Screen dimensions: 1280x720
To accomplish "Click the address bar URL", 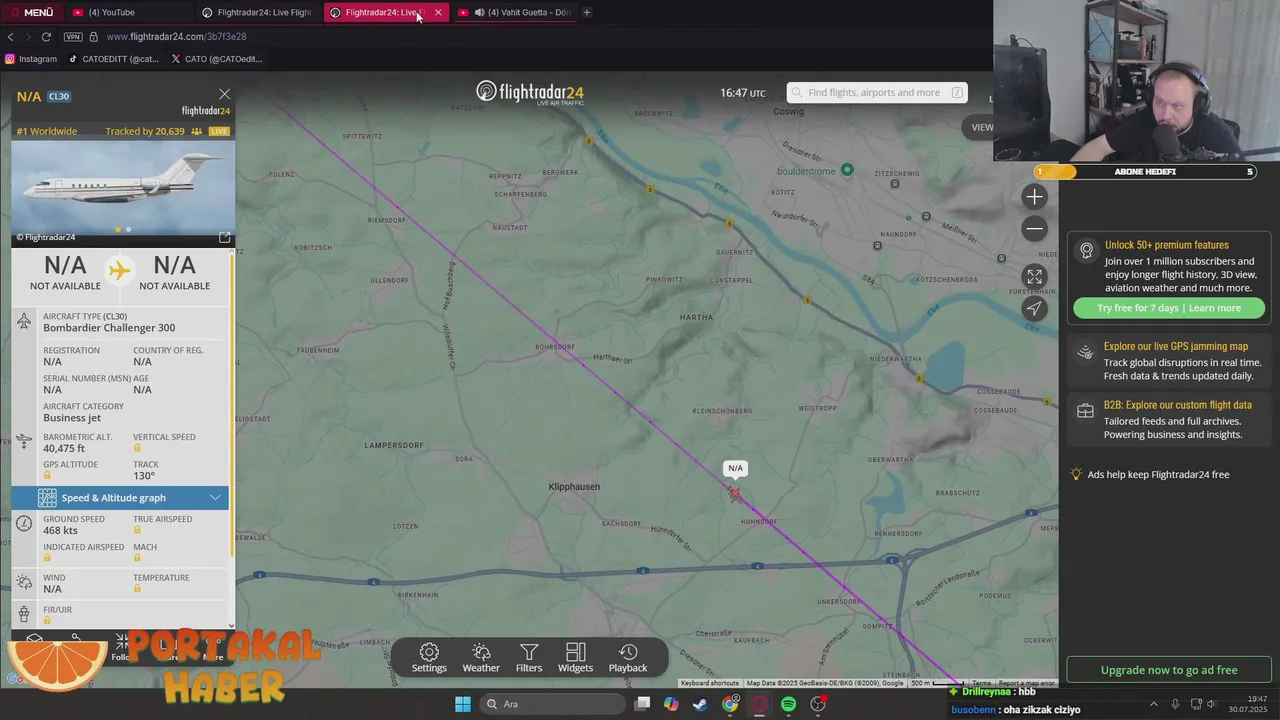I will coord(176,37).
